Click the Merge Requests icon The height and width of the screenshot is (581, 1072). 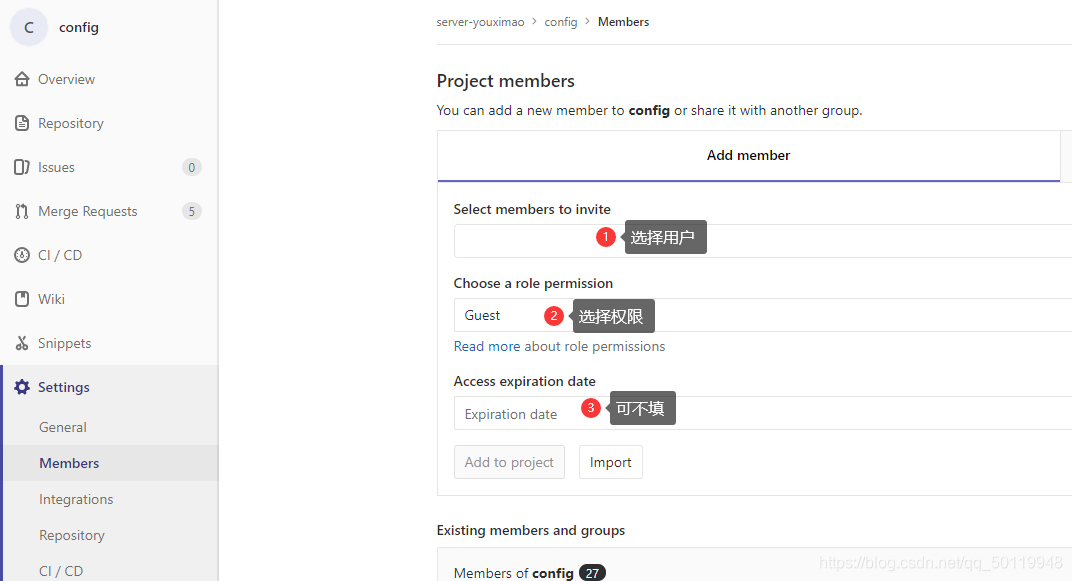[x=22, y=211]
